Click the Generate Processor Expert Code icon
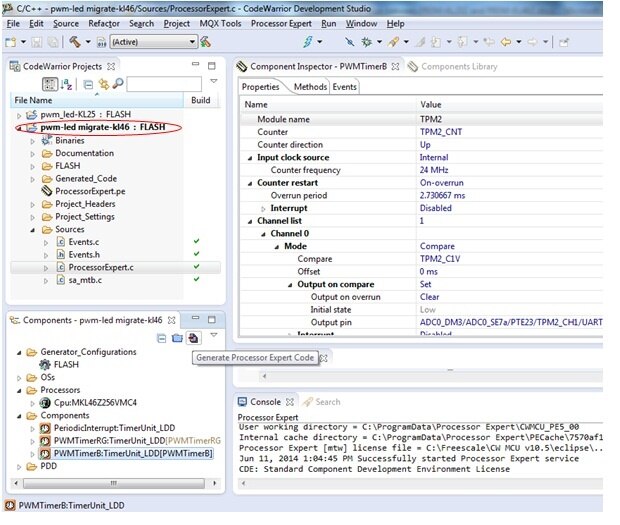The width and height of the screenshot is (620, 525). [x=193, y=338]
